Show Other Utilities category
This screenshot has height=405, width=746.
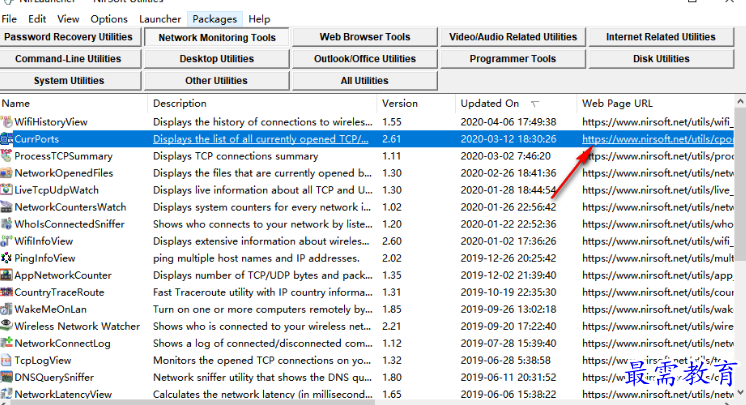point(217,81)
